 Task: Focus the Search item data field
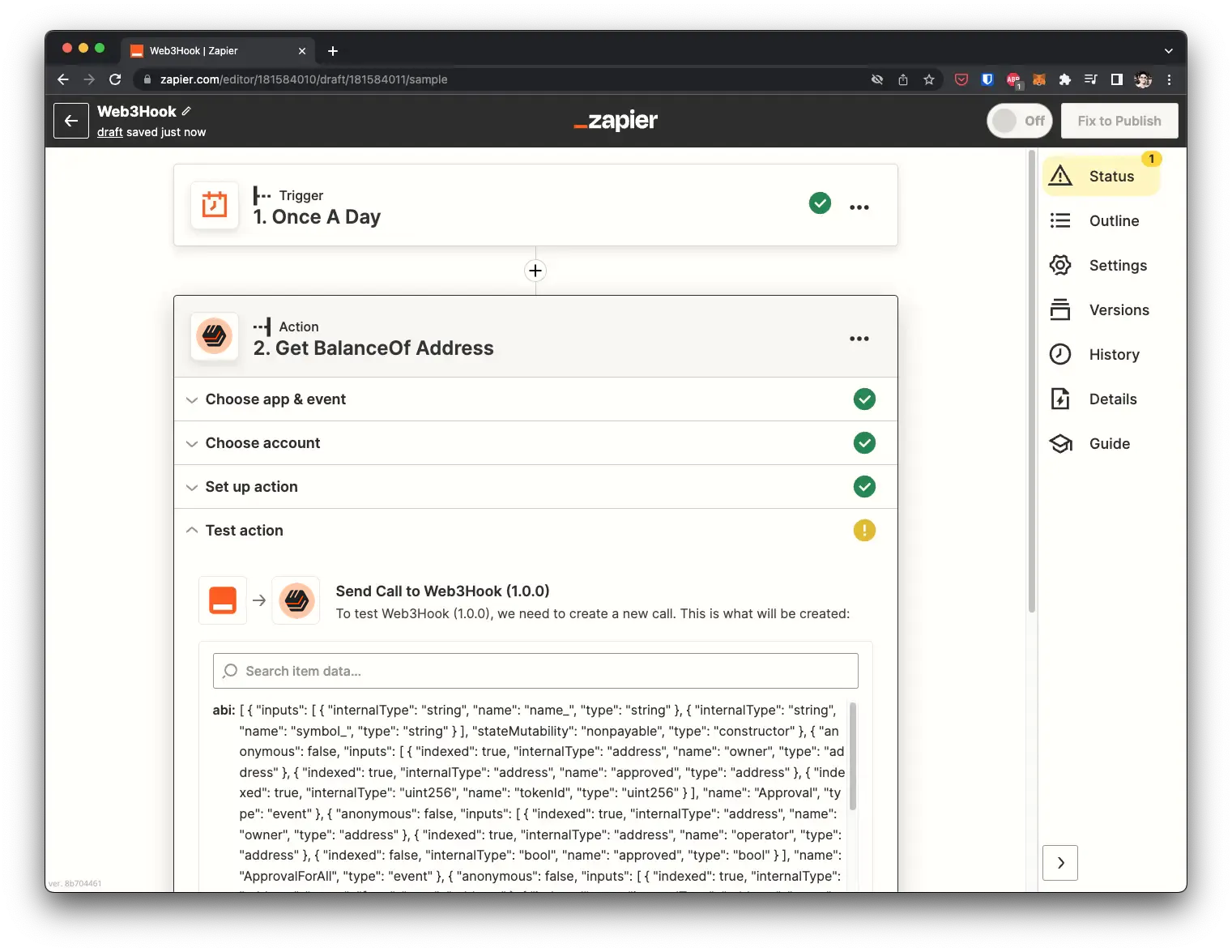(535, 671)
